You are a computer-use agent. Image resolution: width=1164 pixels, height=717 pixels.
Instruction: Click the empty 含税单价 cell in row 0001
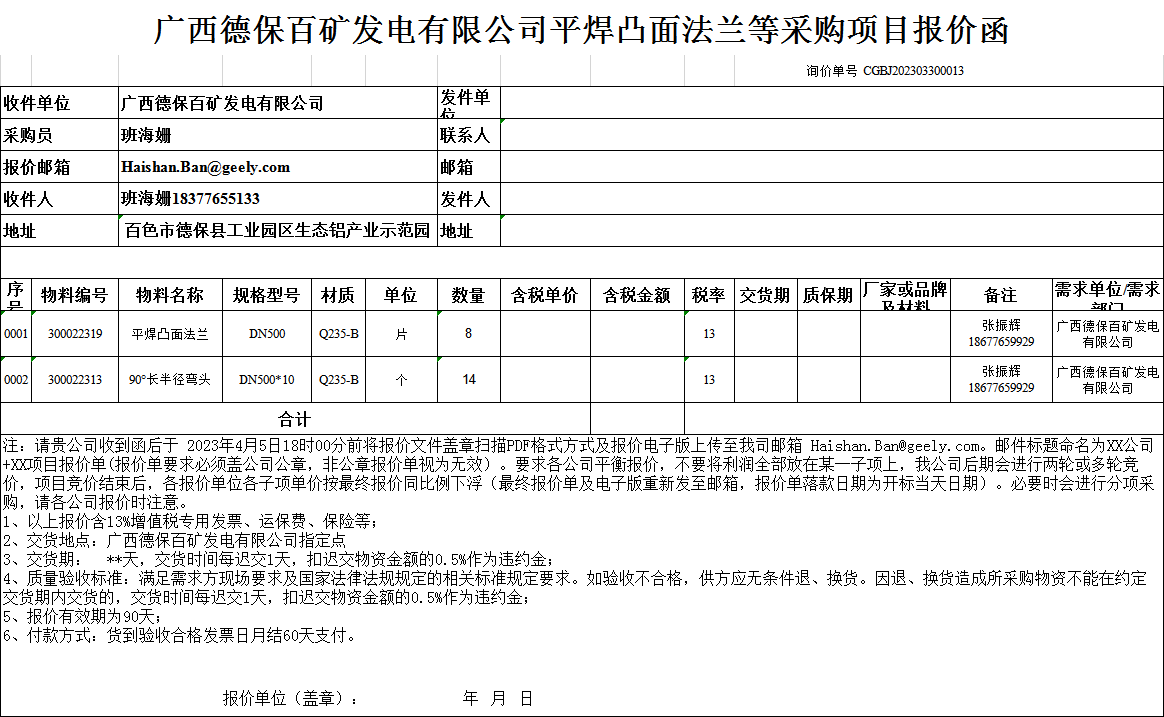[x=545, y=333]
